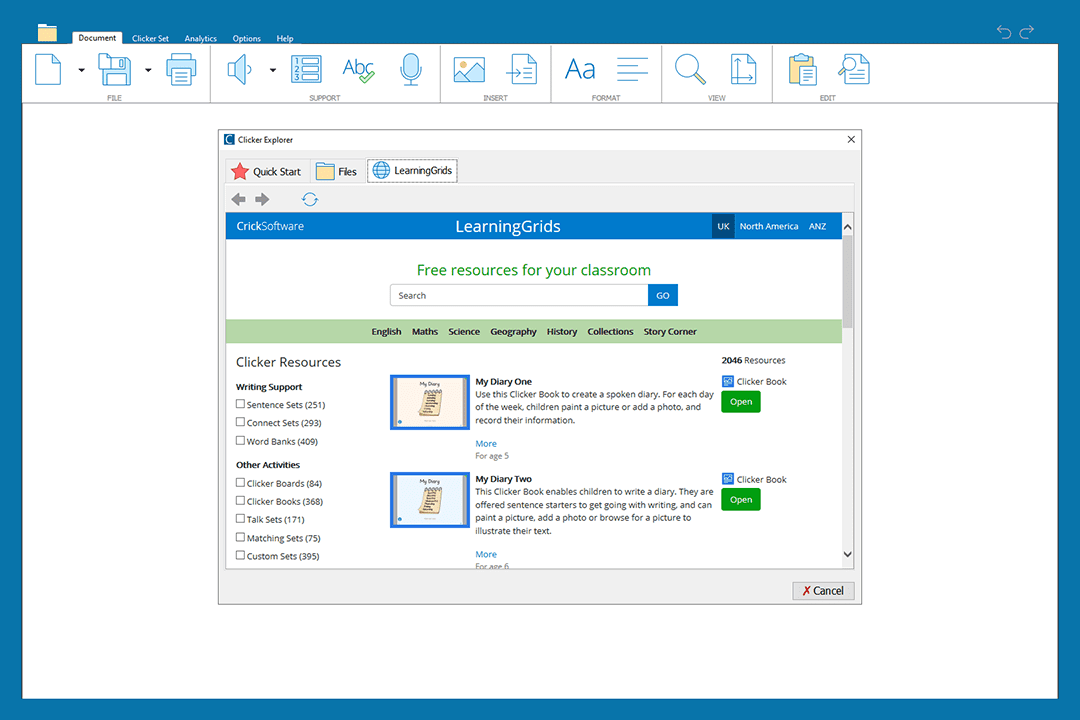The height and width of the screenshot is (720, 1080).
Task: Click the spell check Abc icon
Action: [x=357, y=69]
